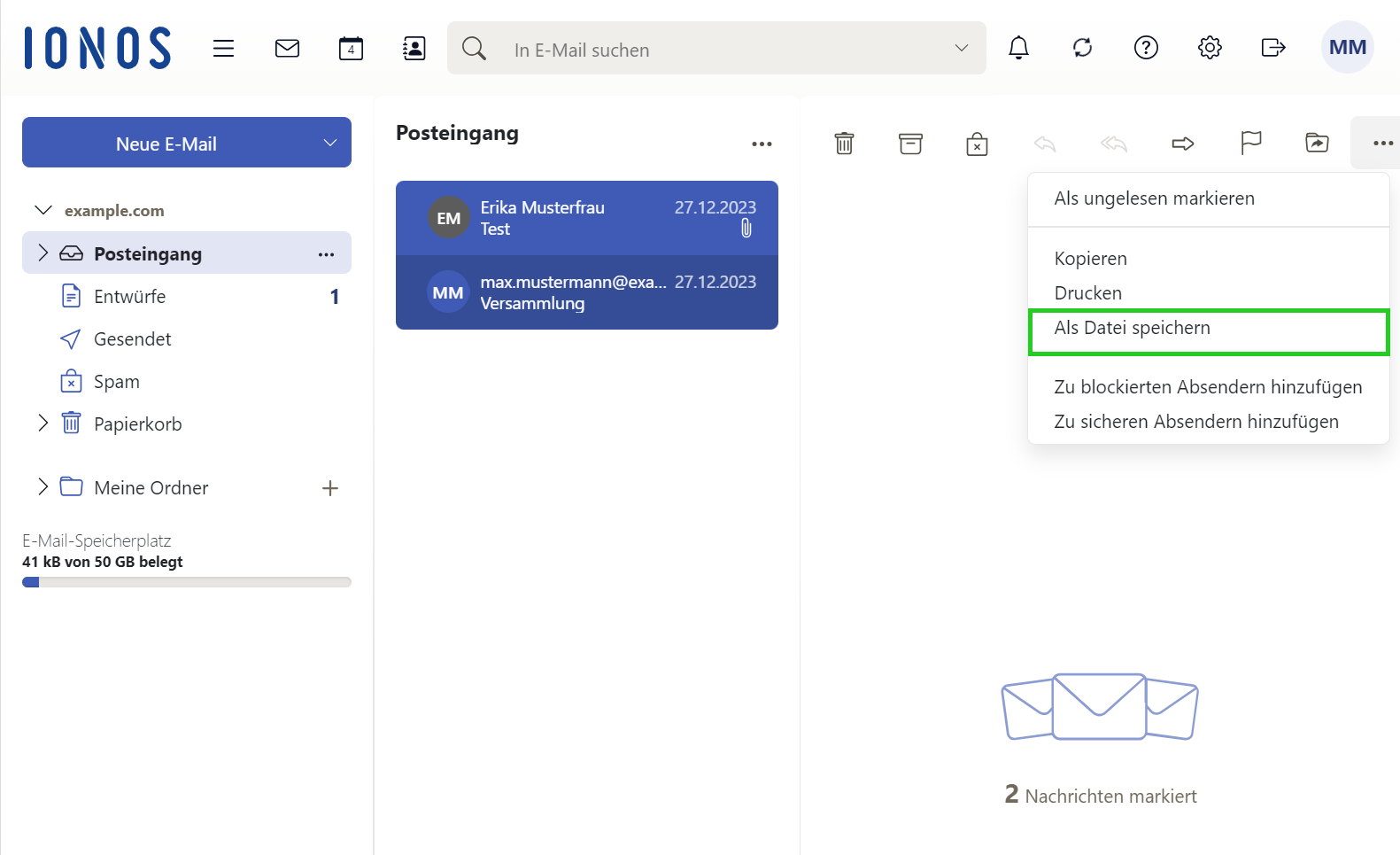Click the storage usage progress bar
The image size is (1400, 855).
[x=187, y=582]
